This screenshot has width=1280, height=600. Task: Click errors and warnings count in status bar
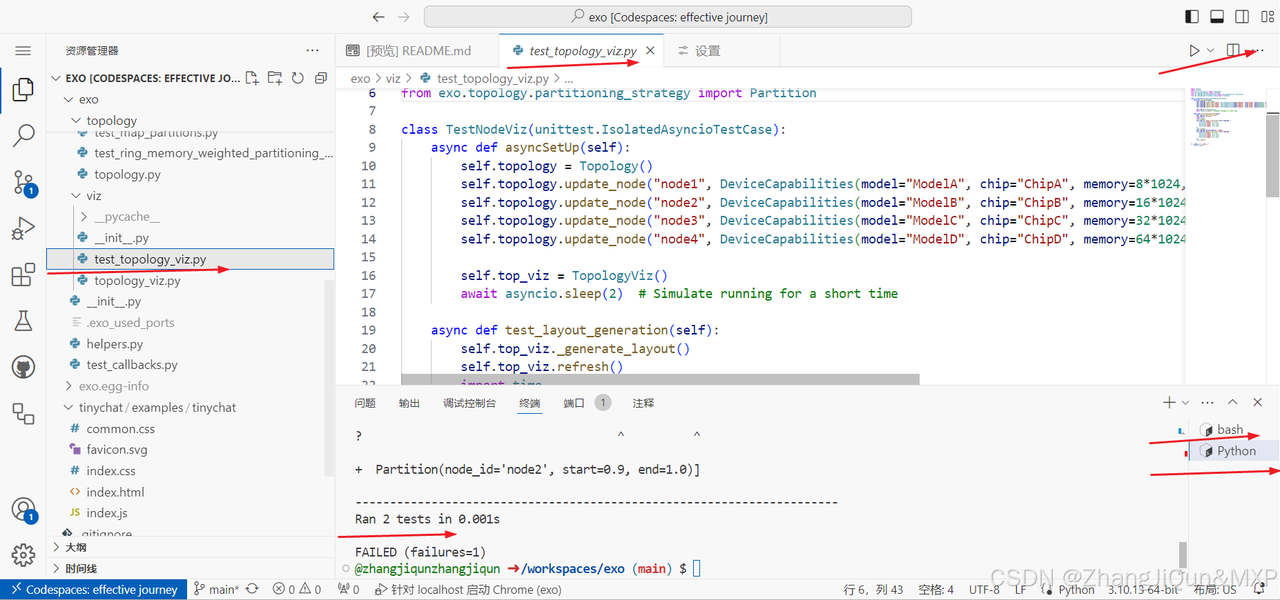(297, 589)
